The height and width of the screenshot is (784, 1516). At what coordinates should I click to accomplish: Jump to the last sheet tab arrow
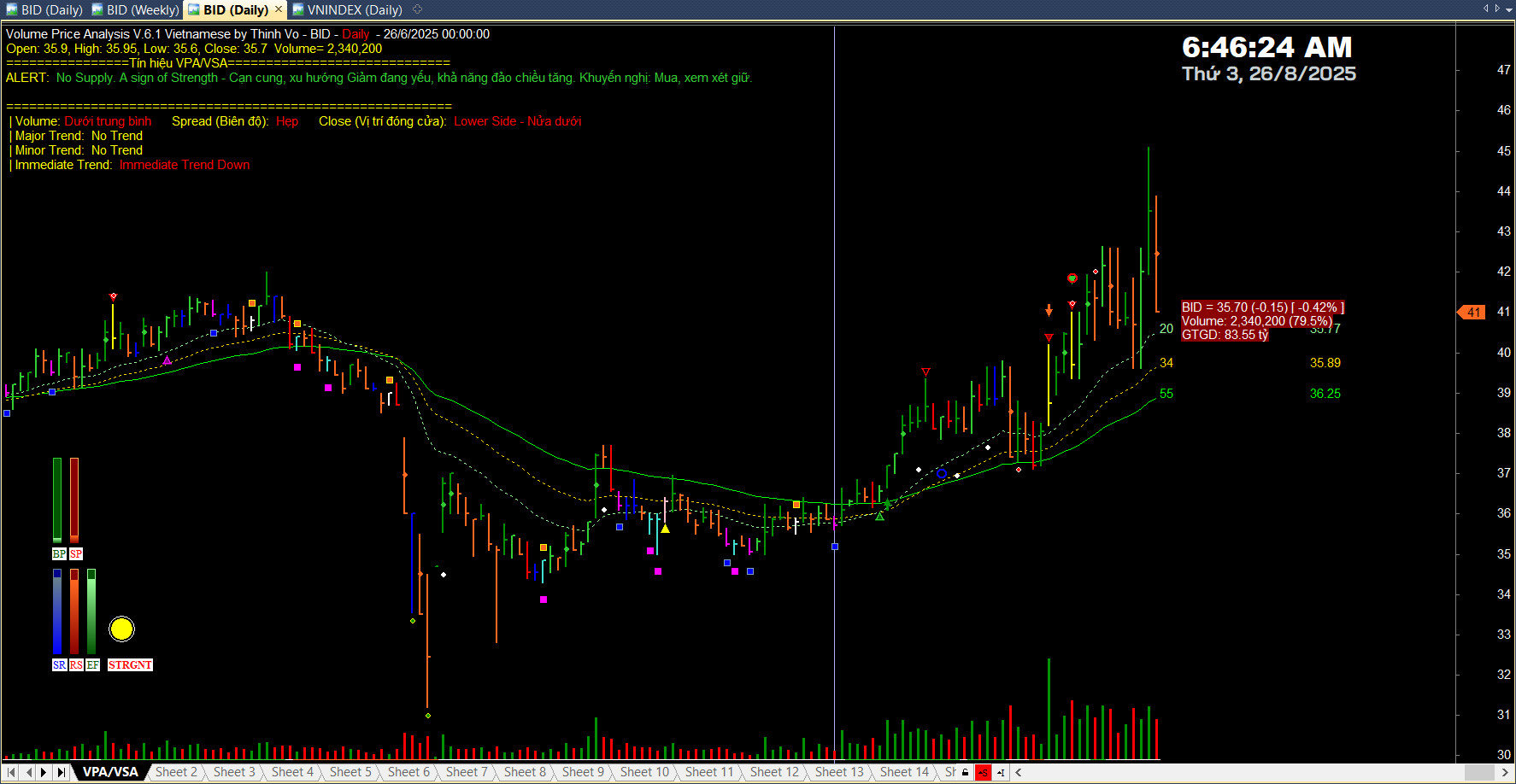[x=61, y=772]
